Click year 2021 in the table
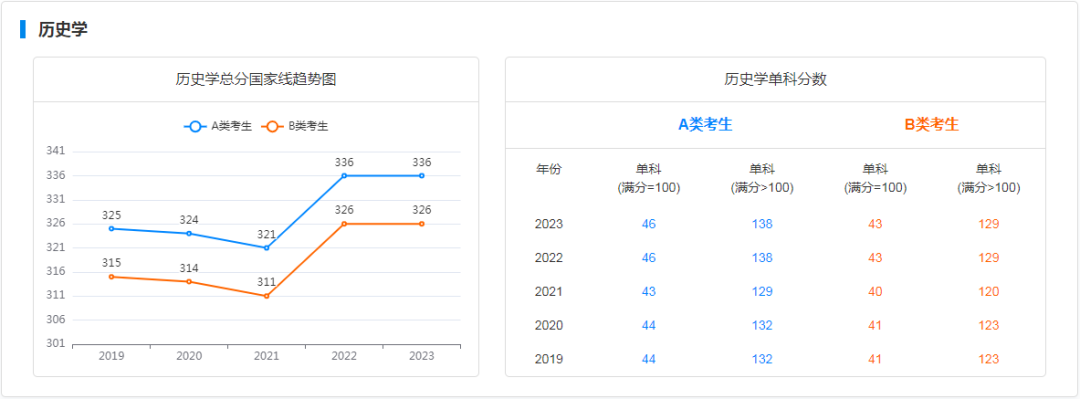Screen dimensions: 1080x399 pos(549,291)
